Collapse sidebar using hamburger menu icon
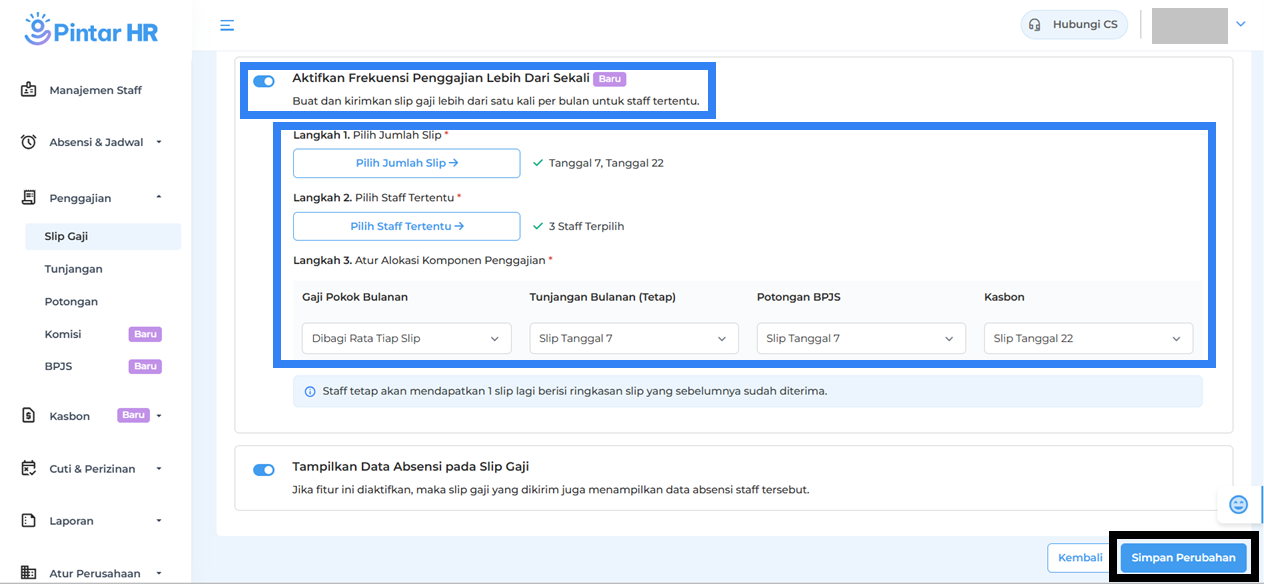This screenshot has height=584, width=1264. [x=228, y=25]
